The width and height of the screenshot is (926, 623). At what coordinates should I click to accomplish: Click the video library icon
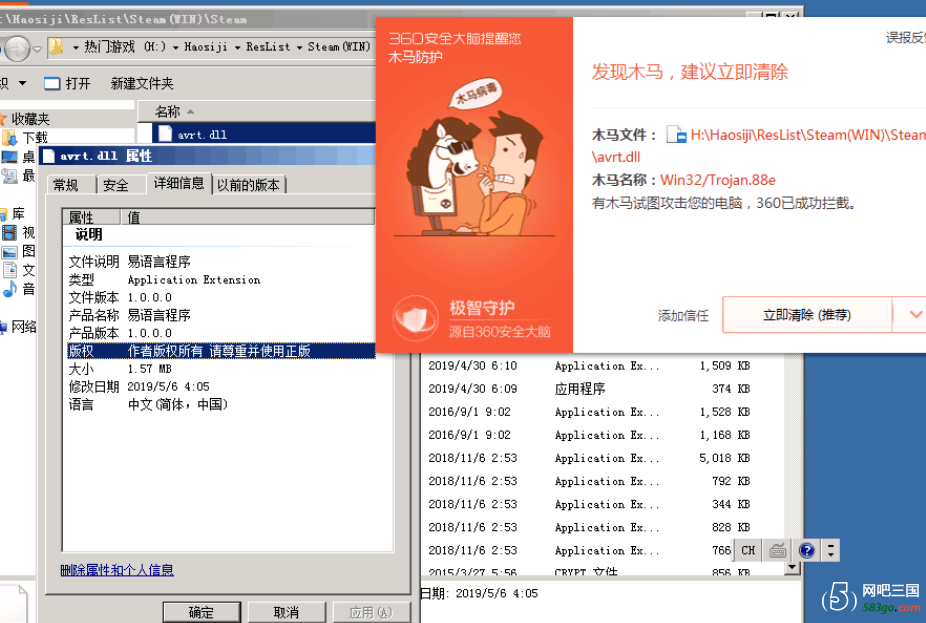[x=9, y=232]
